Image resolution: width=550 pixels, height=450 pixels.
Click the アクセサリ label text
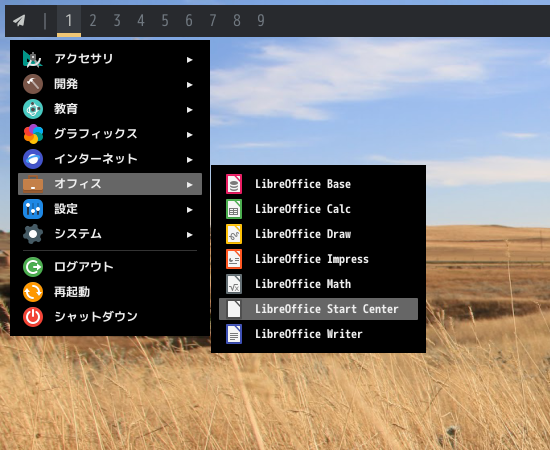83,59
